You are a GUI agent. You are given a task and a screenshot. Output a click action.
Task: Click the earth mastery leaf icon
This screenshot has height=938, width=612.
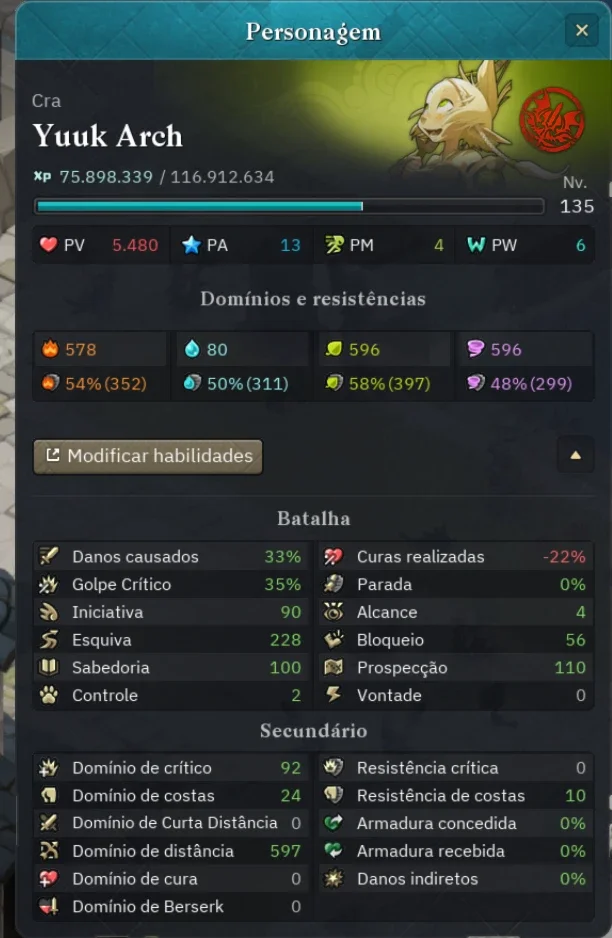point(333,349)
